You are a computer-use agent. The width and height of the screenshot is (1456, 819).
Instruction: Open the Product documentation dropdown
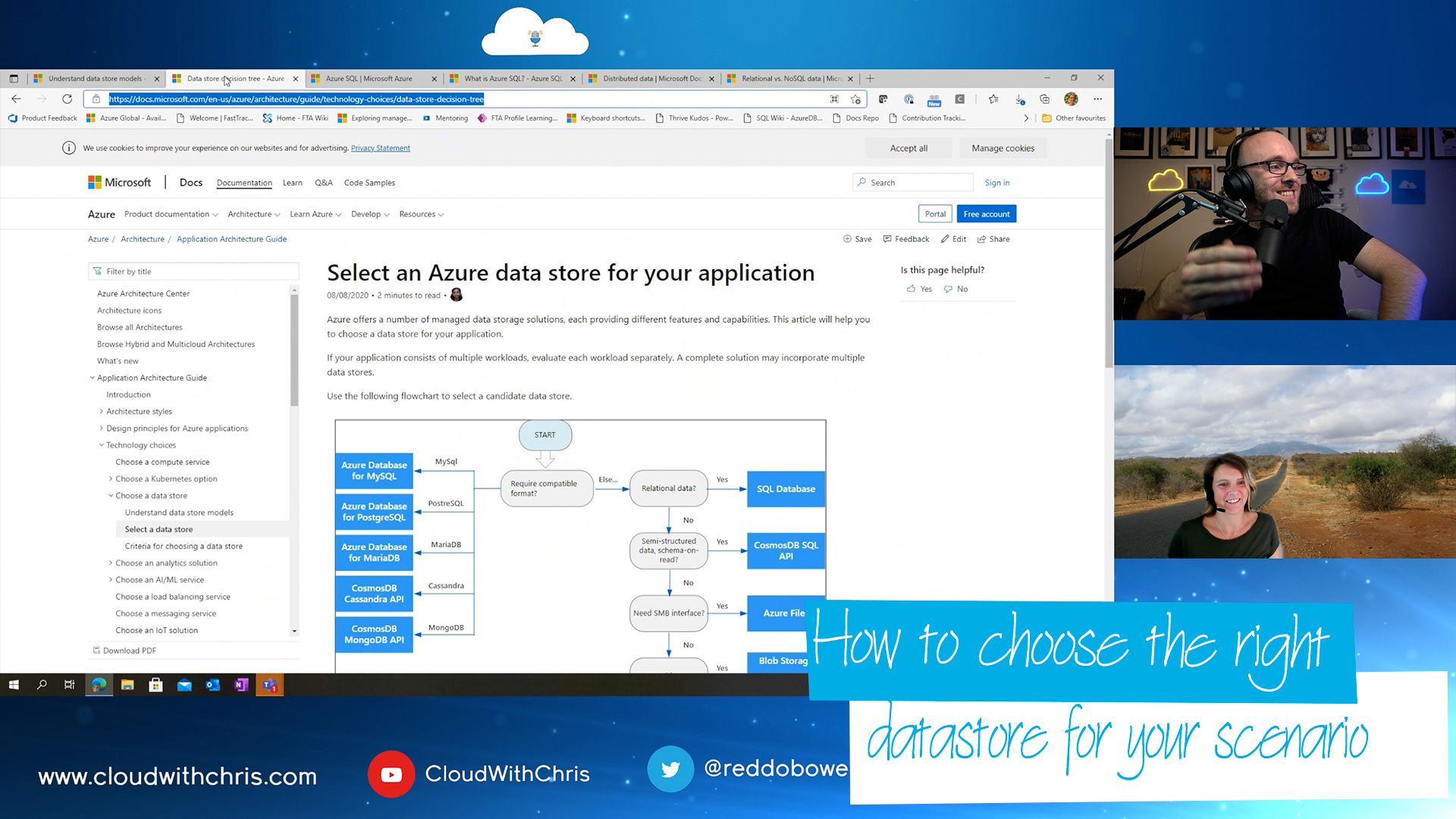pyautogui.click(x=167, y=213)
